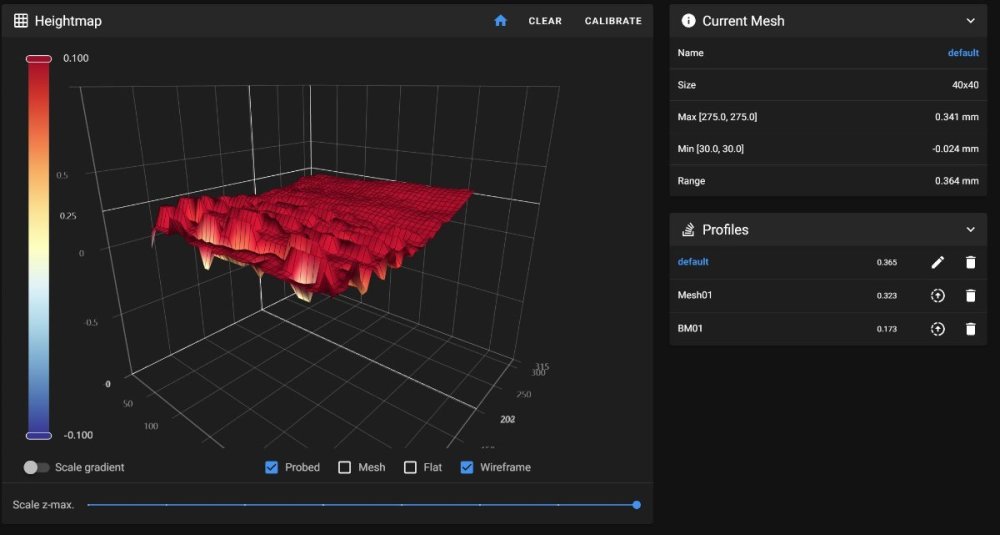
Task: Click the Profiles panel layers icon
Action: pos(688,230)
